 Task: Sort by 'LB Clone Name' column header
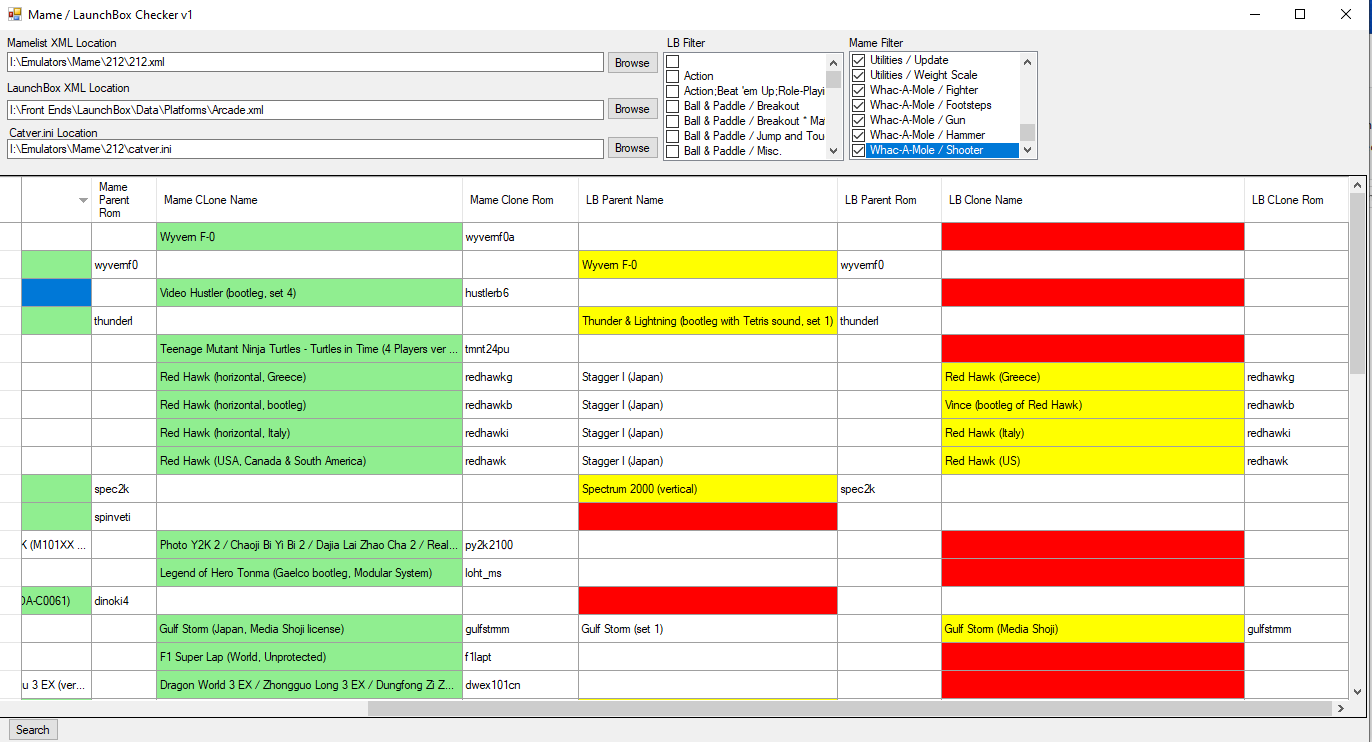pyautogui.click(x=1093, y=200)
